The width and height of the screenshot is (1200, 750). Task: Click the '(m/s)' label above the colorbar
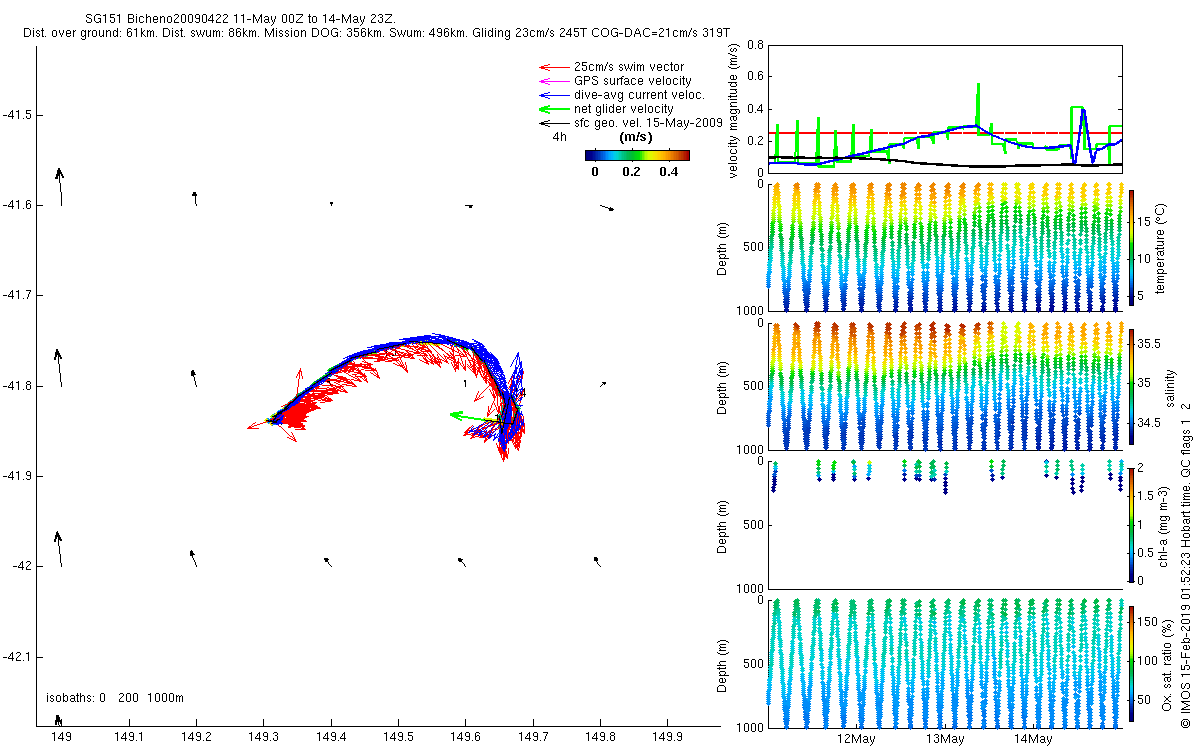pos(637,137)
